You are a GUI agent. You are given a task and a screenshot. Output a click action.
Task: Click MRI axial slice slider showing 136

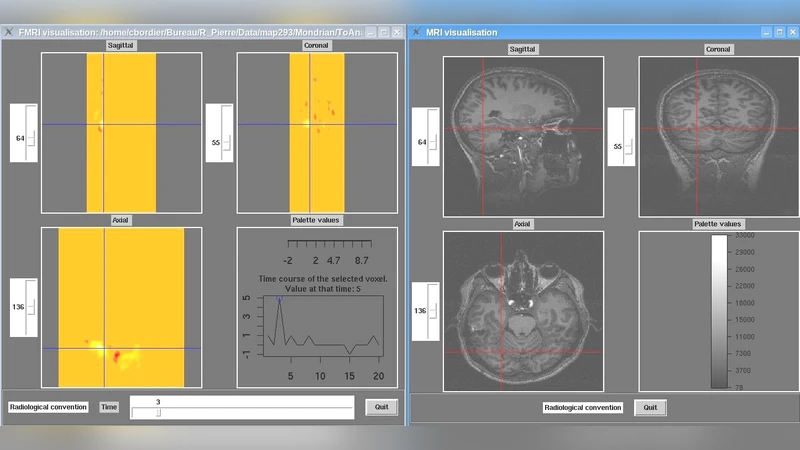[426, 311]
